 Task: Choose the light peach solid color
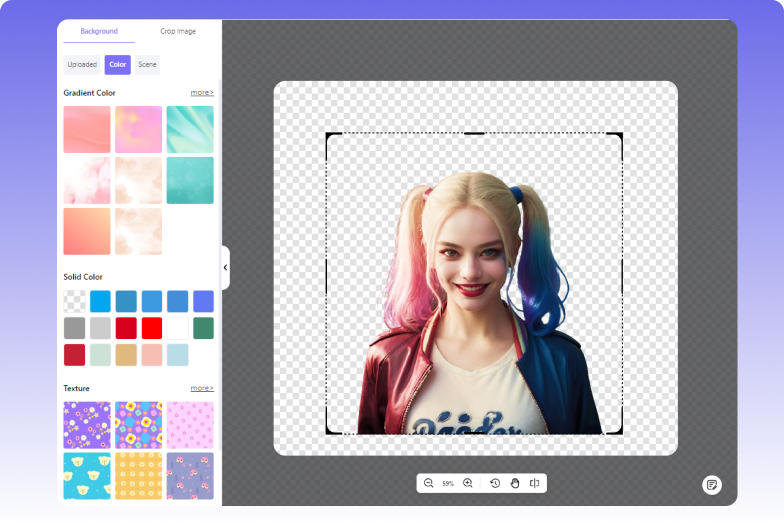pos(152,354)
